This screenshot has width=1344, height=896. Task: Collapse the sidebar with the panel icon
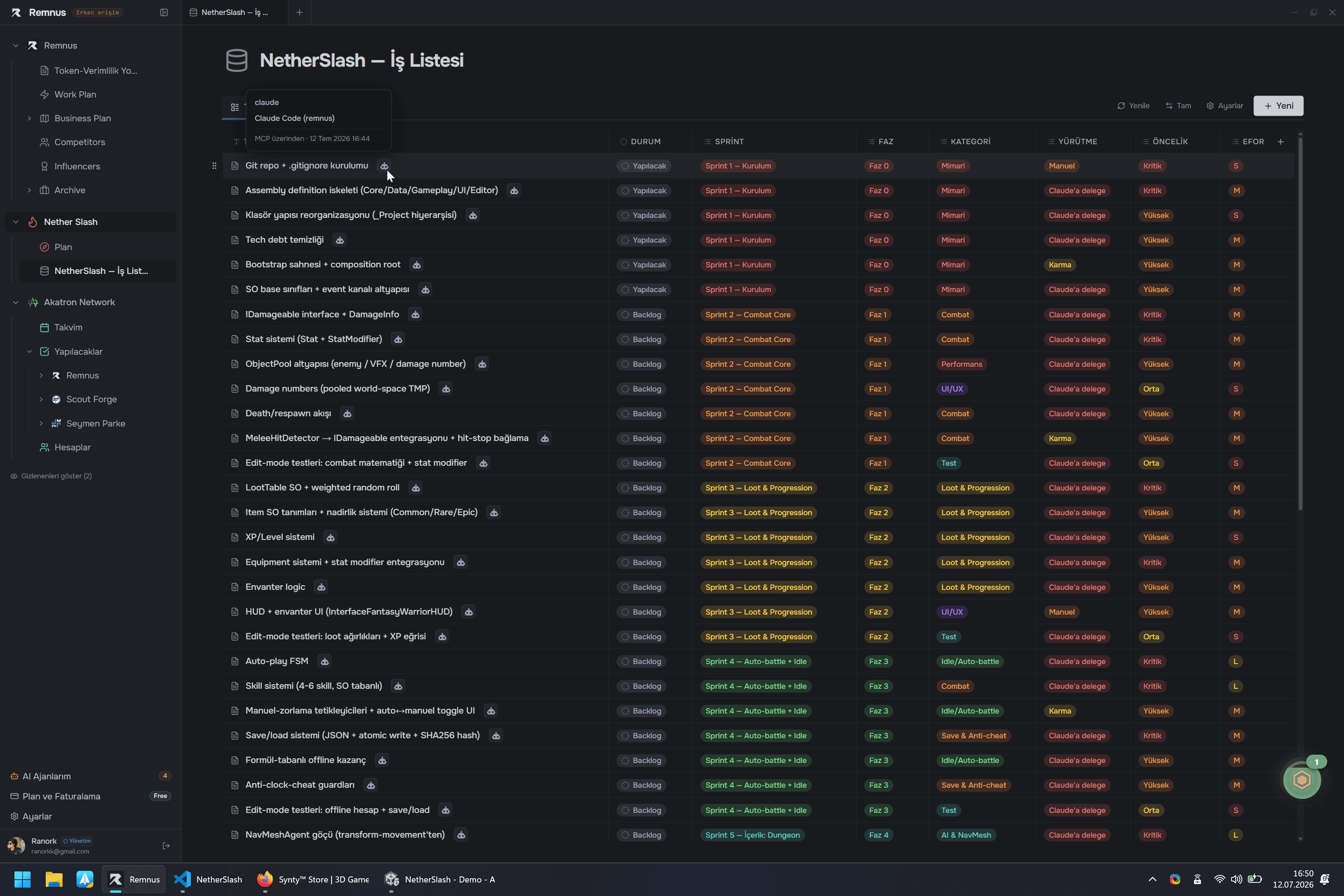pos(164,13)
